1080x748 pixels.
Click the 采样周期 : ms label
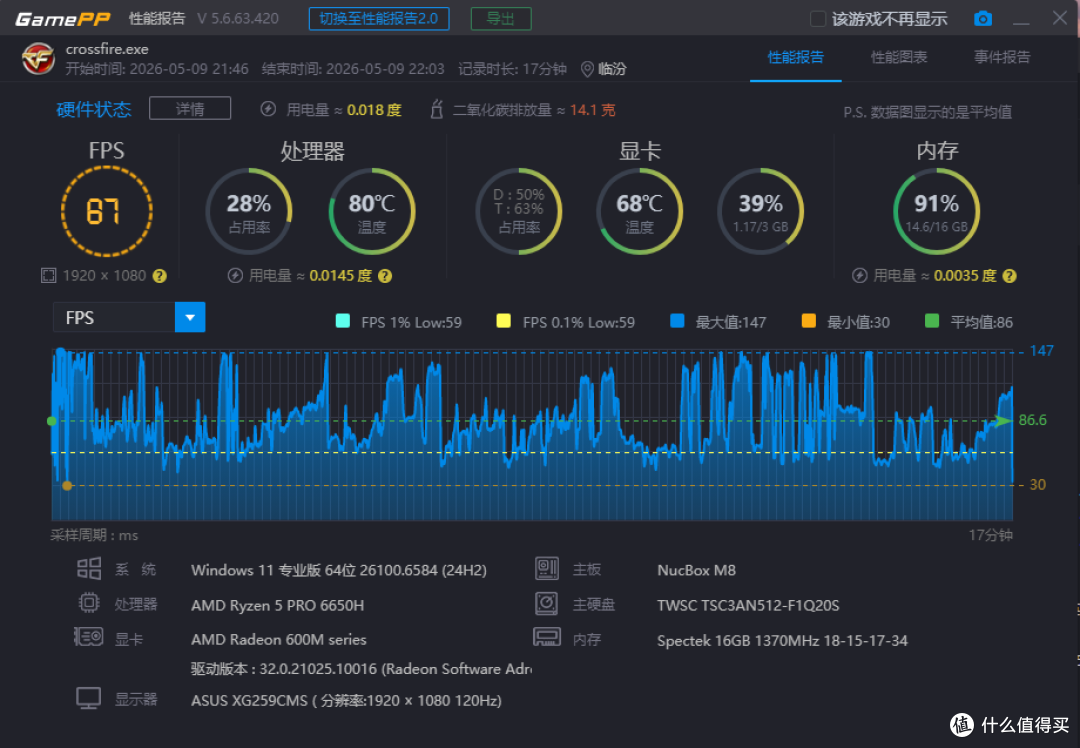[x=94, y=535]
